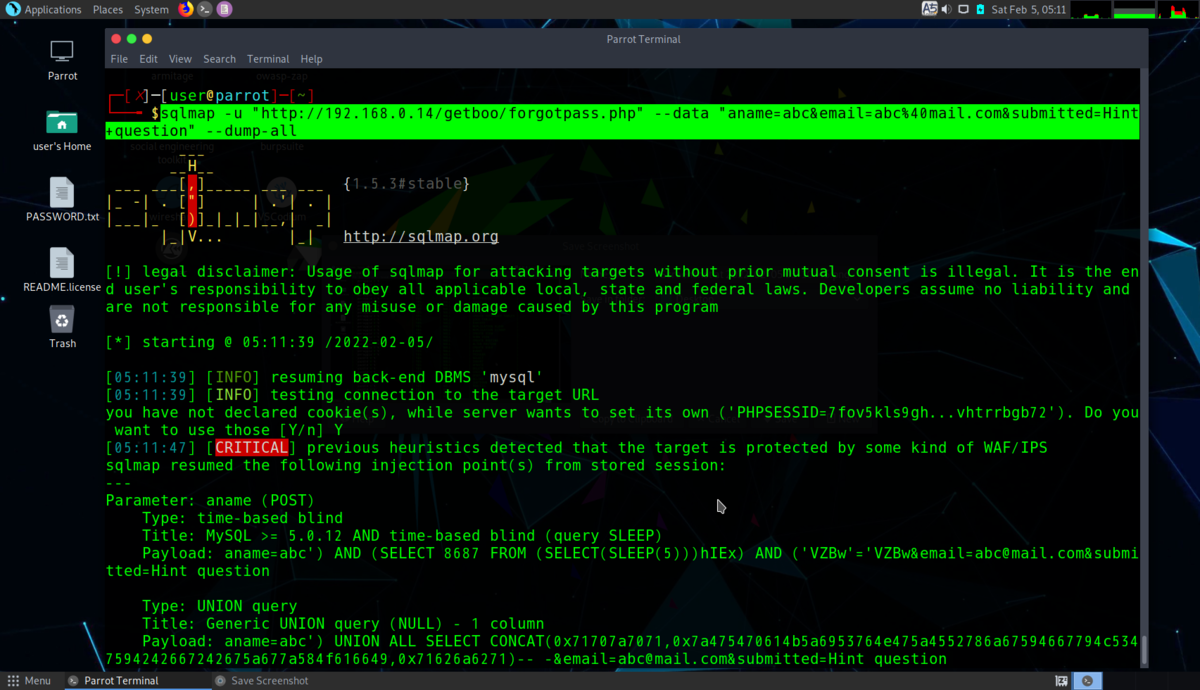Check the battery status icon
This screenshot has width=1200, height=690.
(981, 9)
